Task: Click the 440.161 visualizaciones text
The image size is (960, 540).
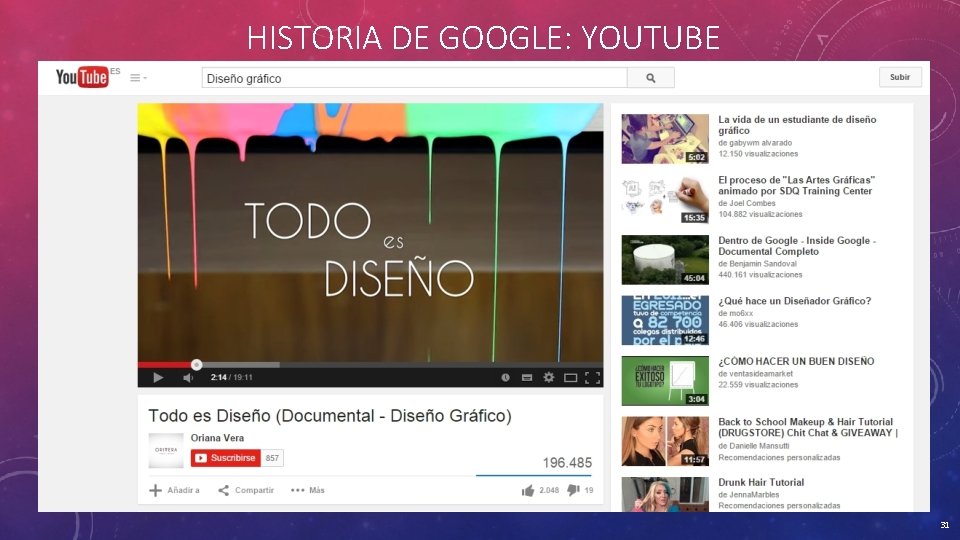Action: tap(760, 275)
